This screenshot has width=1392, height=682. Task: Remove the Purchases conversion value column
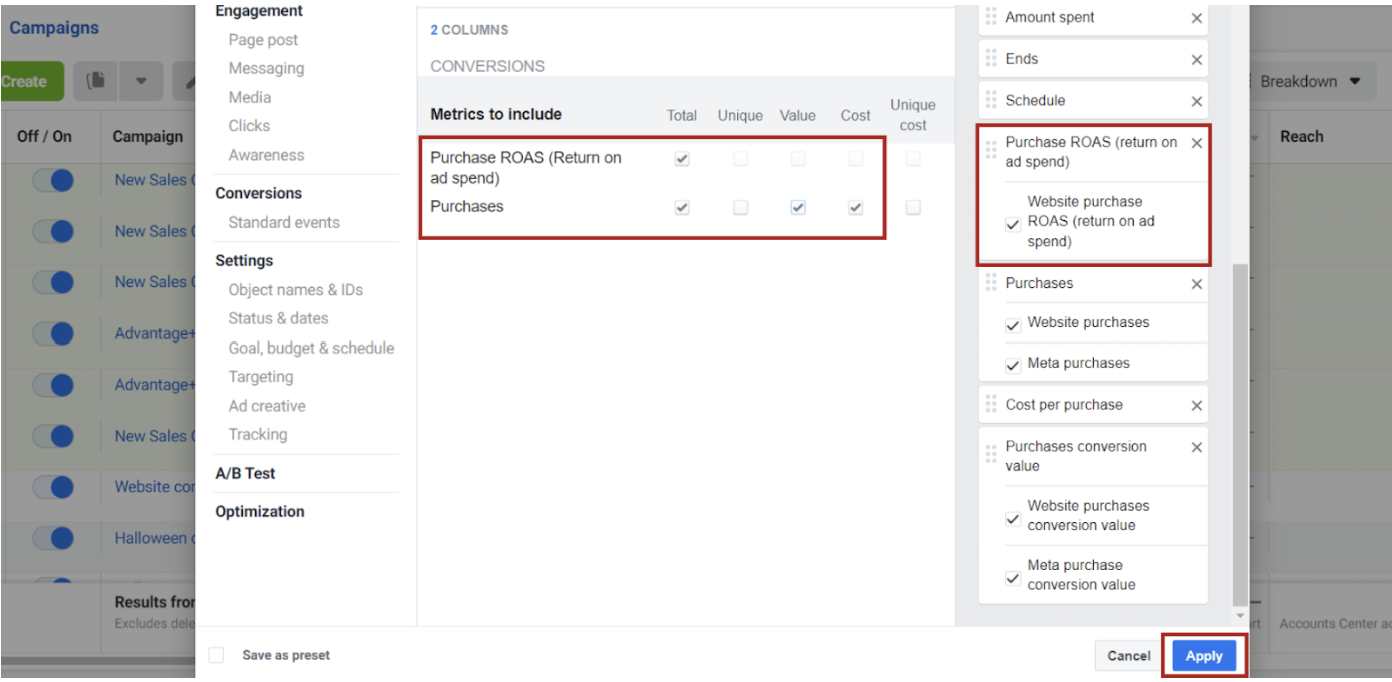point(1196,447)
